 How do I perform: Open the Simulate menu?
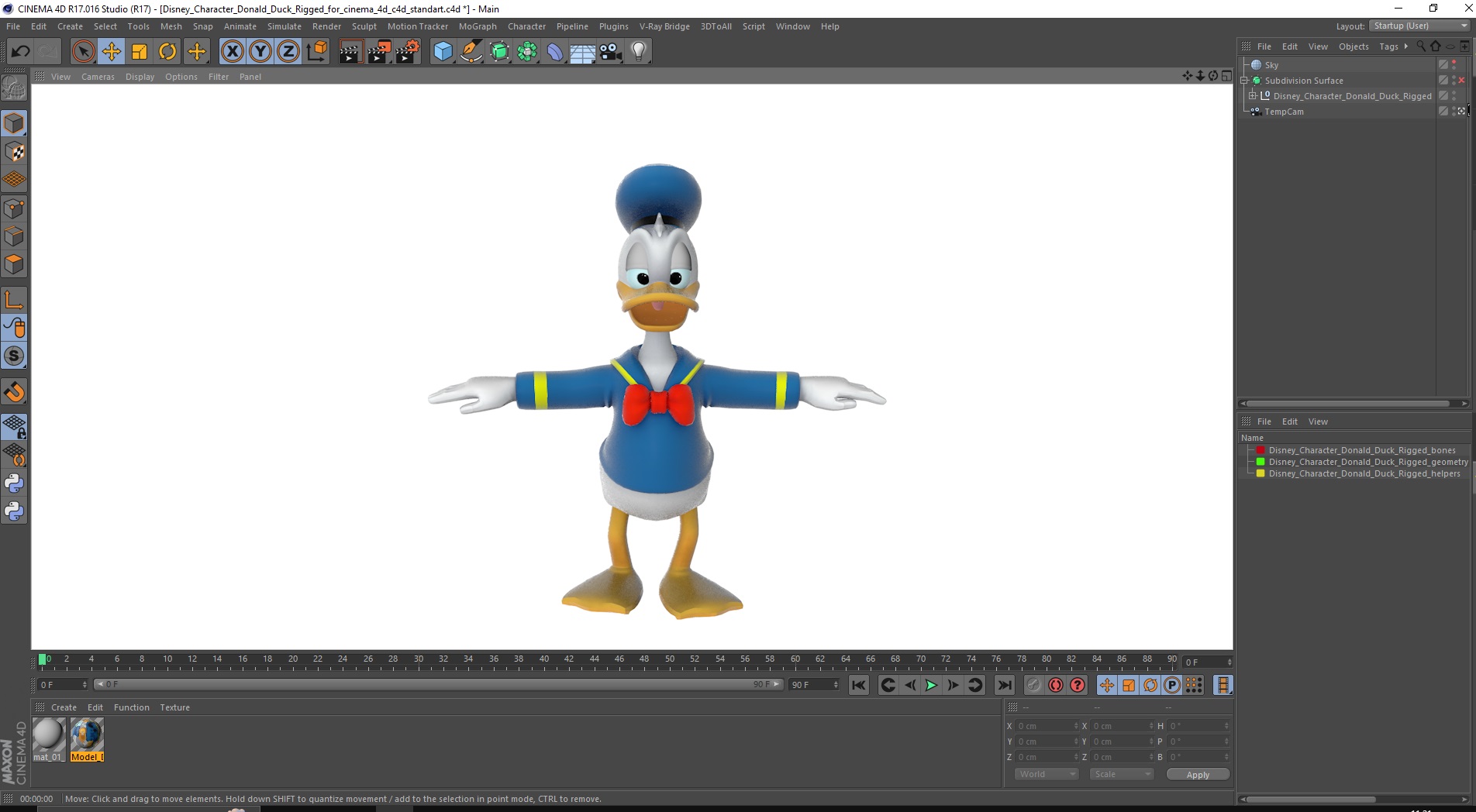coord(285,26)
